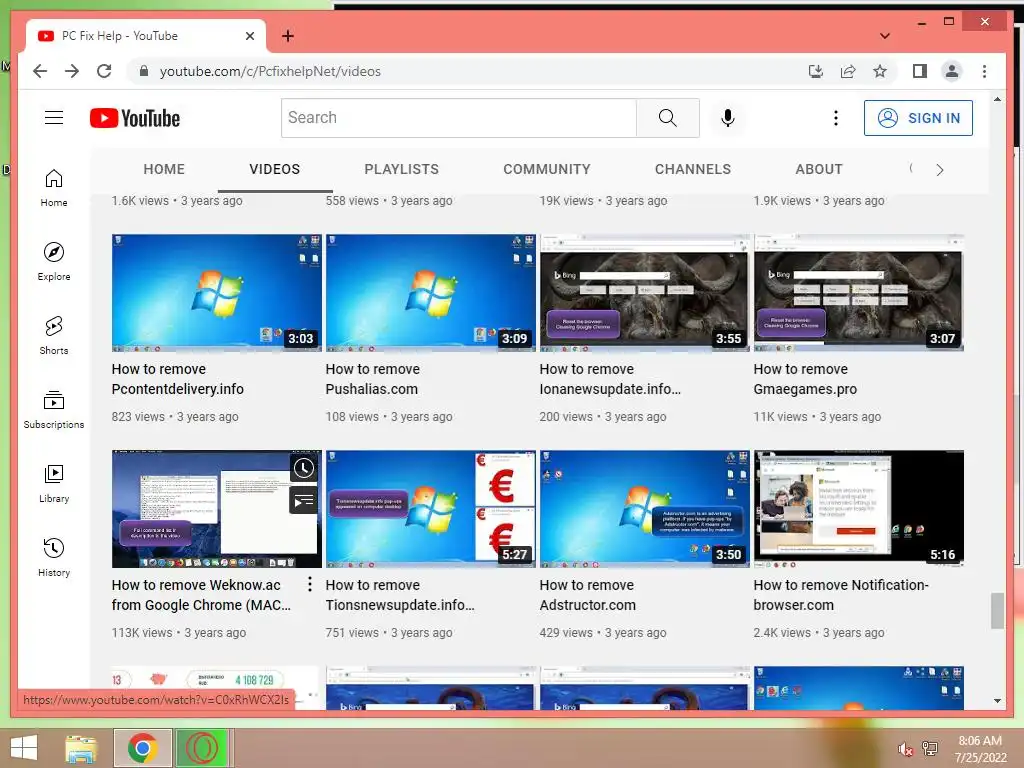Click scroll down arrow of page scrollbar

coord(997,701)
